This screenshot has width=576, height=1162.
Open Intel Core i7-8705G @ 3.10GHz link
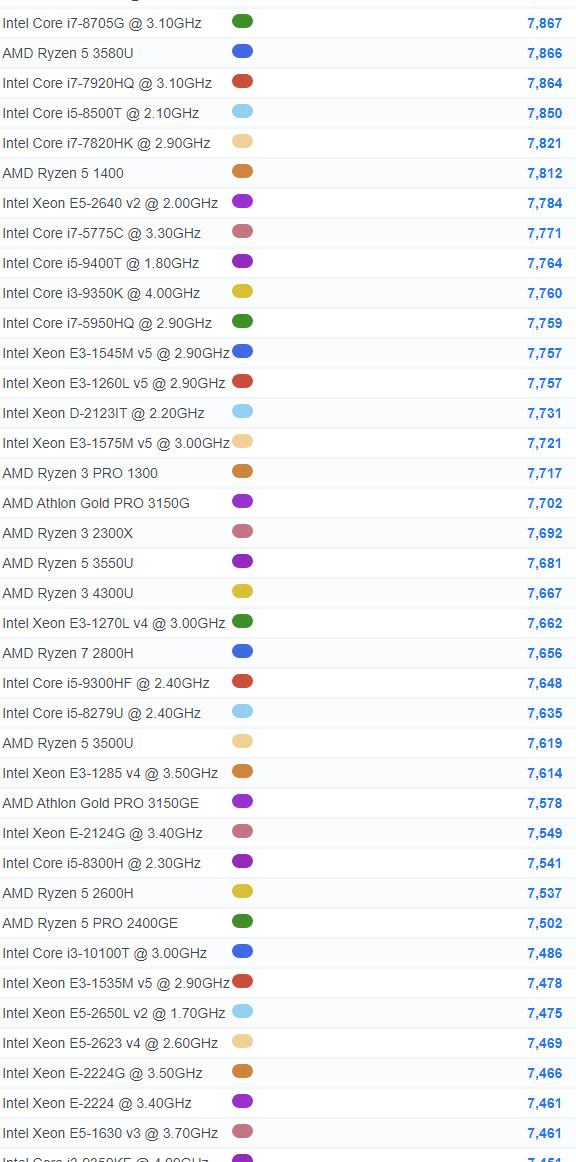point(102,23)
